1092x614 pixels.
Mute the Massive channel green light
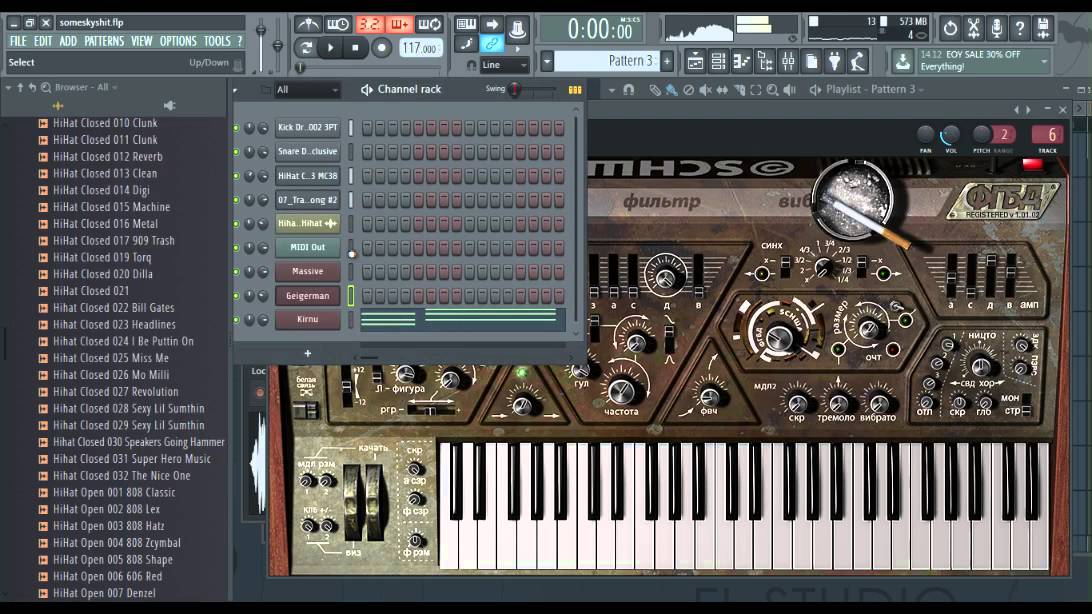pos(236,272)
